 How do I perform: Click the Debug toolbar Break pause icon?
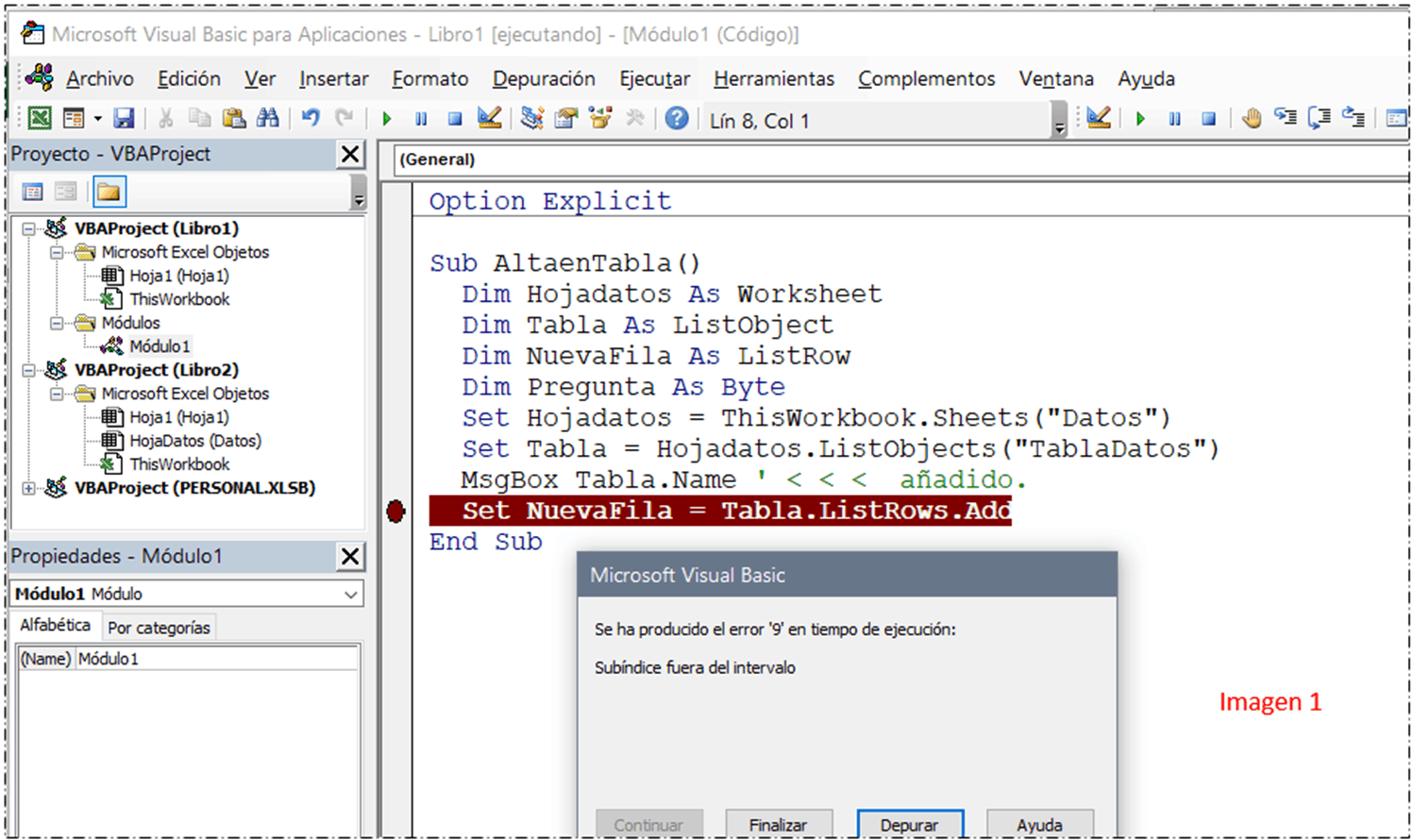click(x=1175, y=119)
